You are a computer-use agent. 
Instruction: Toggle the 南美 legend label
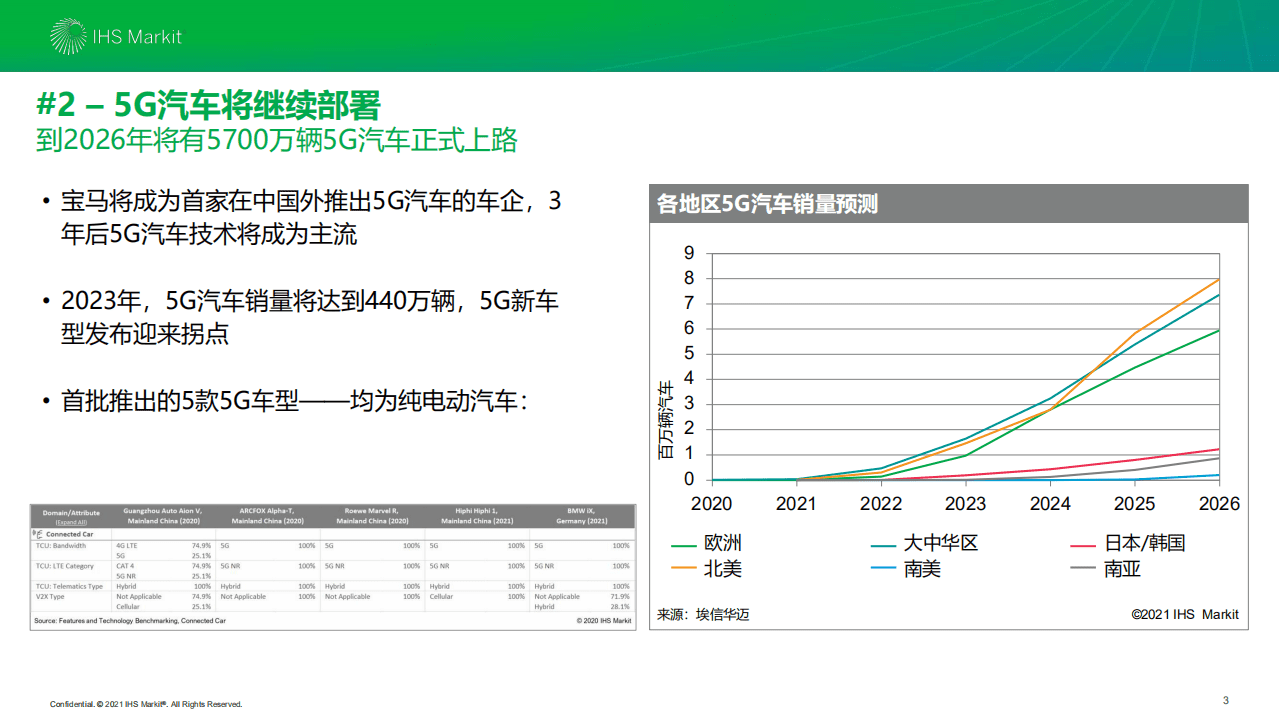[920, 567]
